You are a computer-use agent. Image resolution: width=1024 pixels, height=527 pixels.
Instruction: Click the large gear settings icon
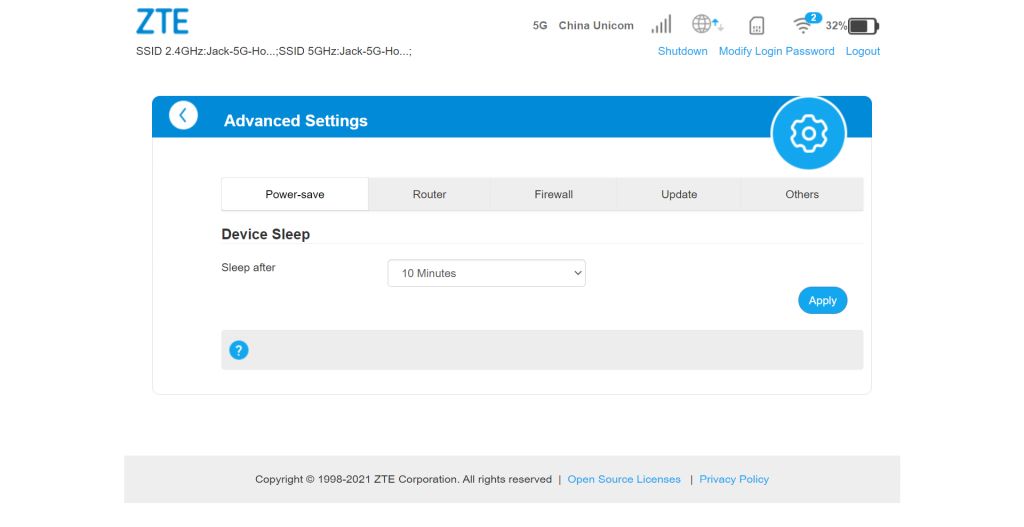[x=808, y=133]
